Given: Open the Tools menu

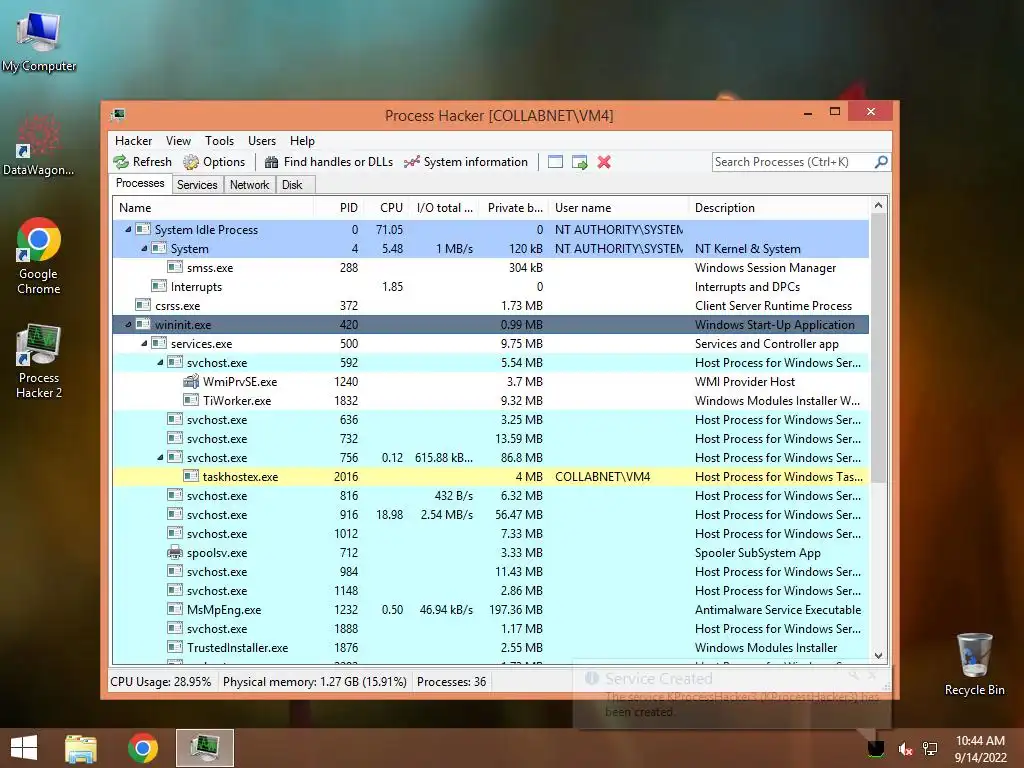Looking at the screenshot, I should tap(219, 140).
